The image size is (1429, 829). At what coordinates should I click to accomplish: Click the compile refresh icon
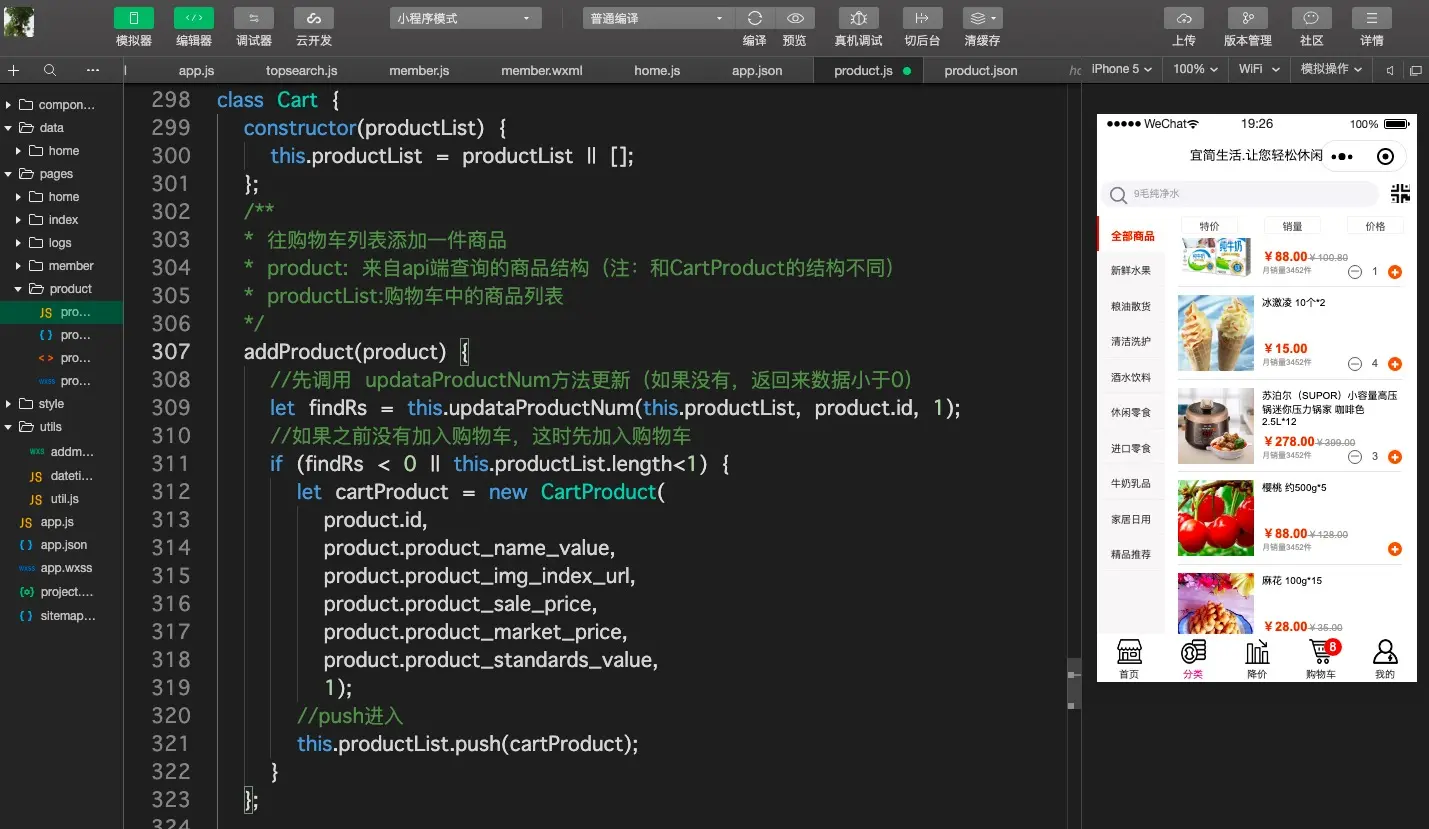pyautogui.click(x=755, y=18)
